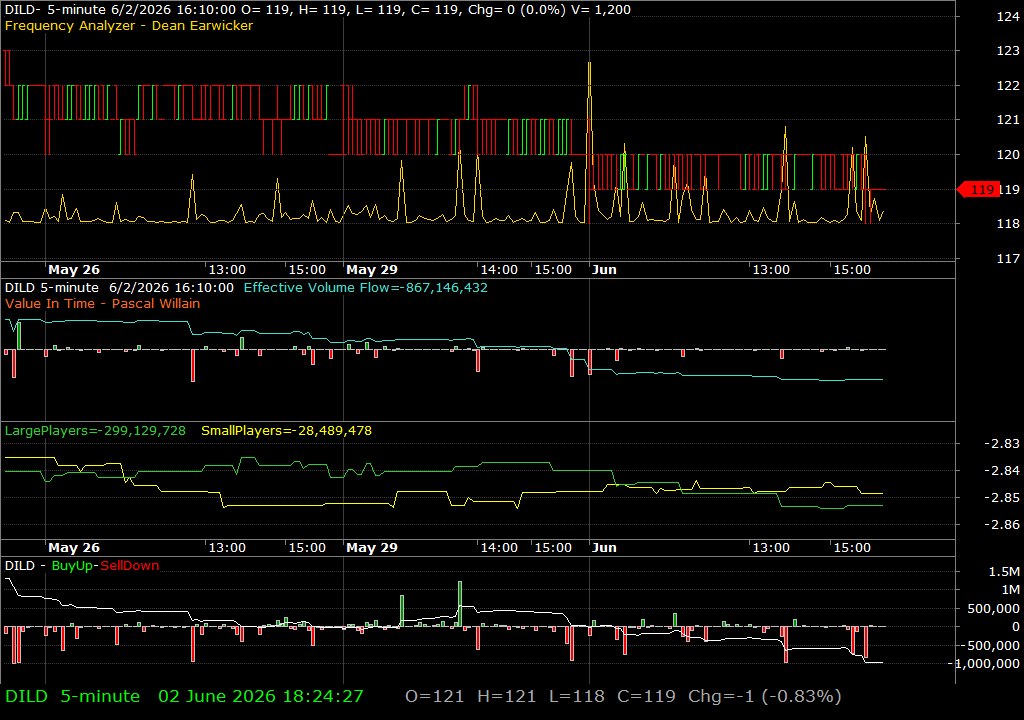Click -500,000 on BuyUp-SellDown scale
Screen dimensions: 1024x720
click(x=990, y=645)
